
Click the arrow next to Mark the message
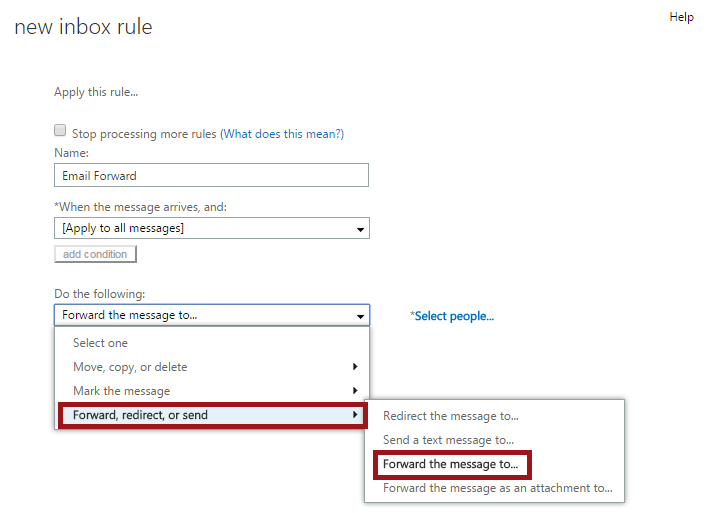click(355, 391)
